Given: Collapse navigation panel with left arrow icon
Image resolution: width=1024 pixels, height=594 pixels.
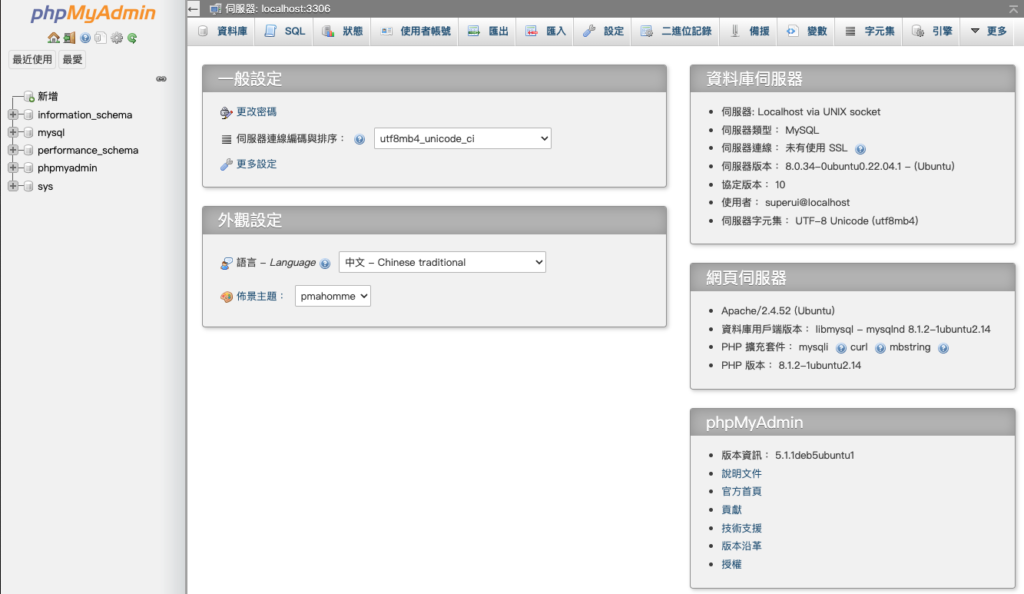Looking at the screenshot, I should click(193, 8).
